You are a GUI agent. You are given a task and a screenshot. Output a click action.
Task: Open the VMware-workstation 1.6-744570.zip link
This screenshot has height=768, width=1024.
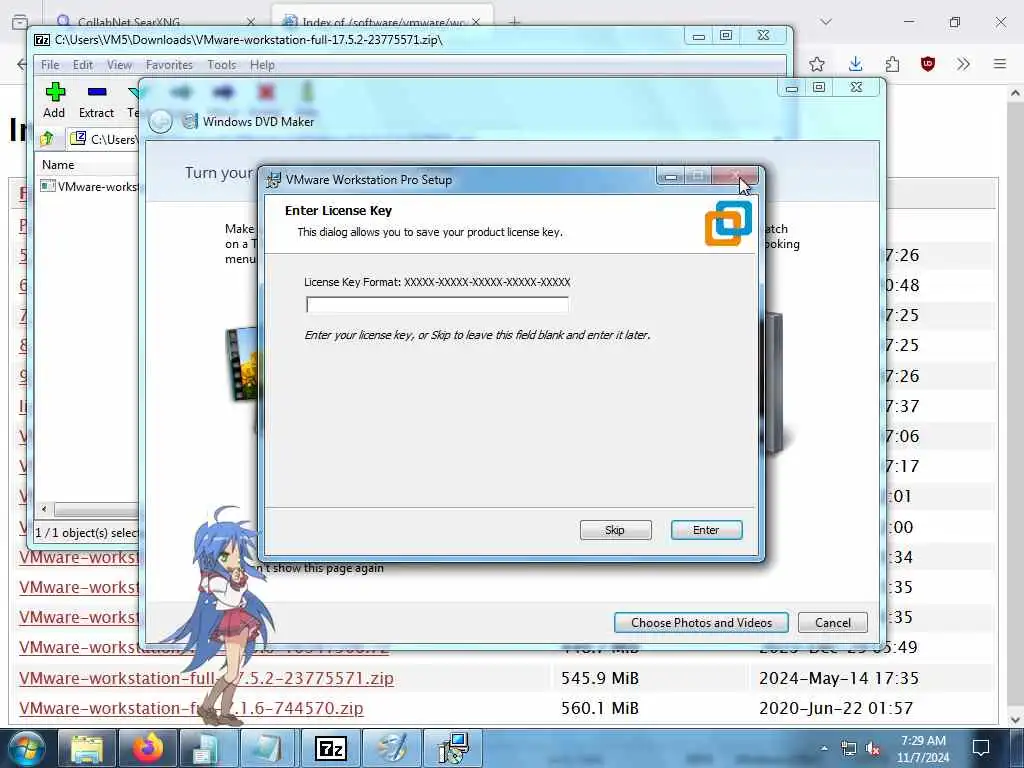coord(191,708)
